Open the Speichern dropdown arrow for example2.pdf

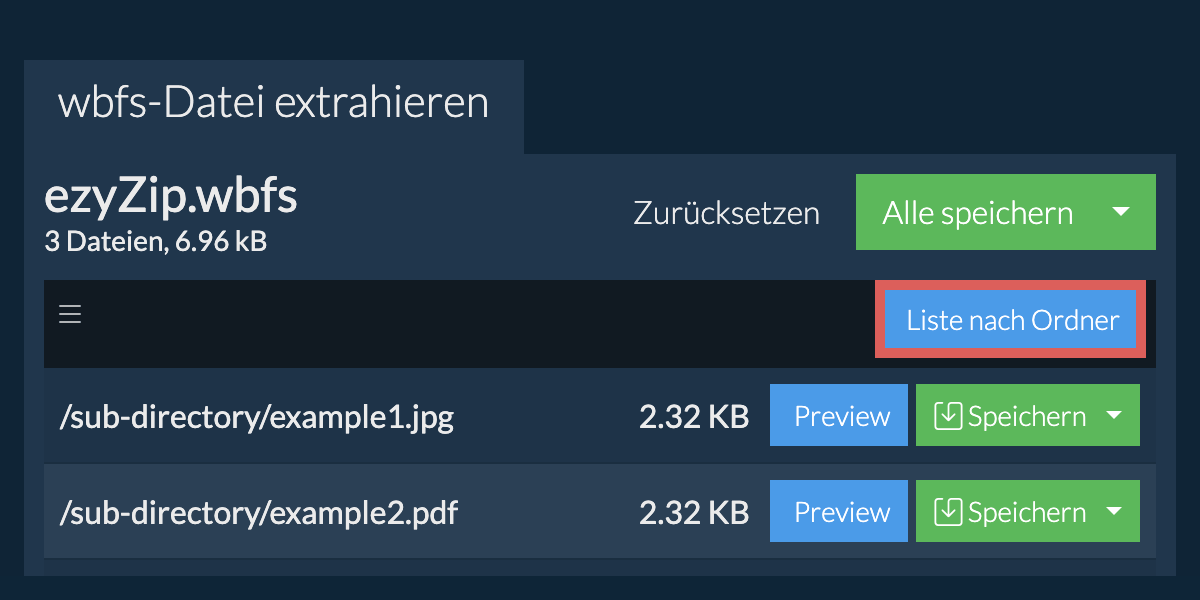(1115, 512)
